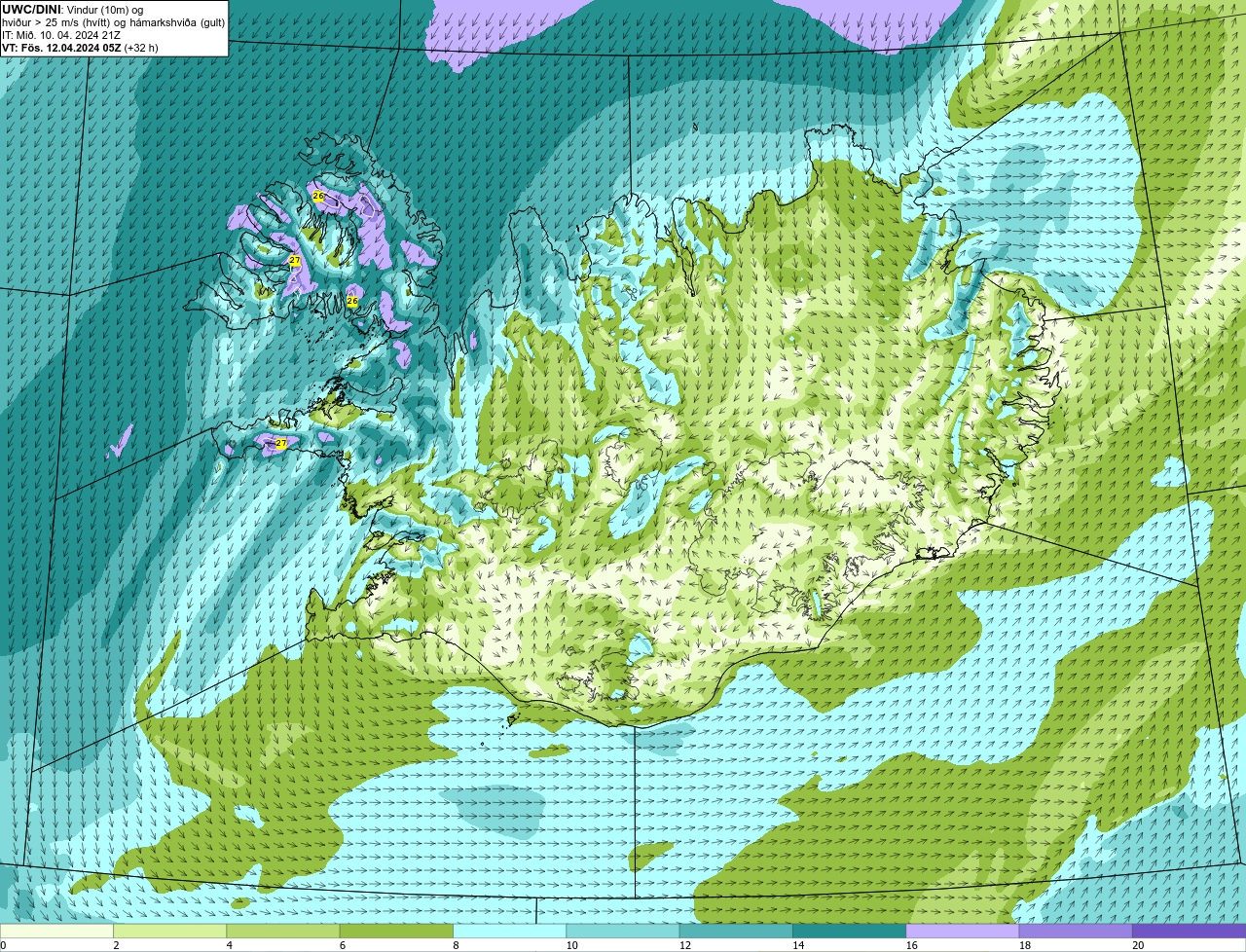
Task: Choose the 14–16 m/s dark teal legend swatch
Action: click(x=850, y=931)
